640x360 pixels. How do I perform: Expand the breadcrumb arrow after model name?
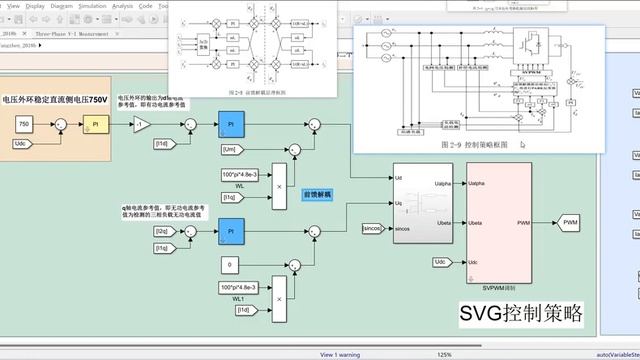point(40,45)
